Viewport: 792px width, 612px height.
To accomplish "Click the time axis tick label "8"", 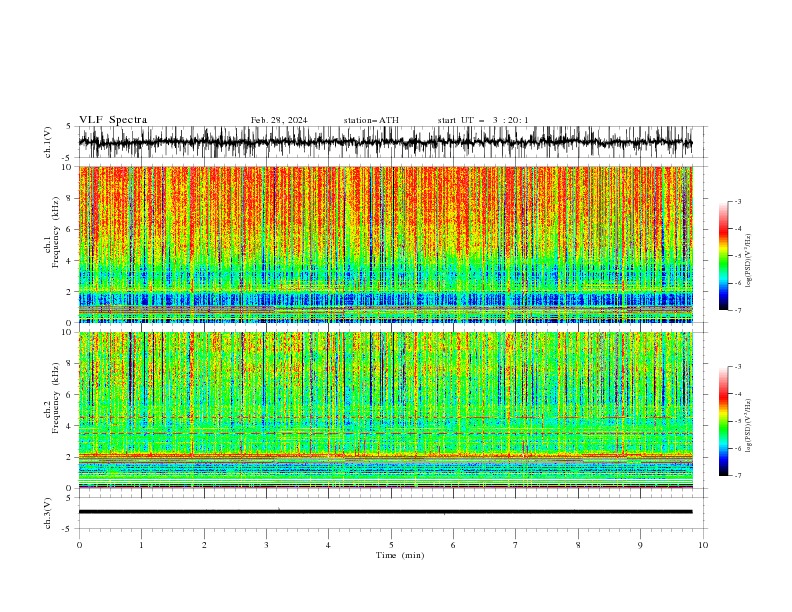I will (x=578, y=545).
